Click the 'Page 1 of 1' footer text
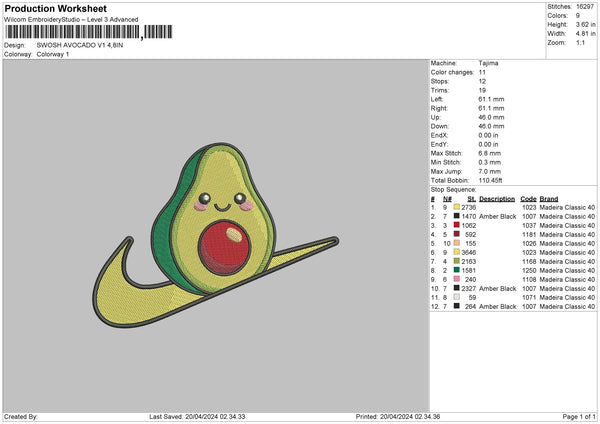This screenshot has width=600, height=424. click(579, 416)
